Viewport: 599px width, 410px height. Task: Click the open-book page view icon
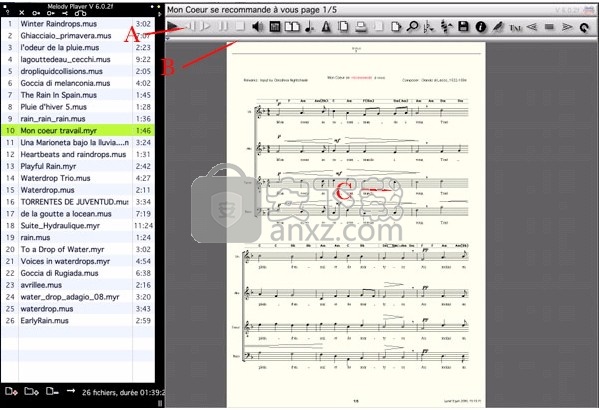pos(292,26)
